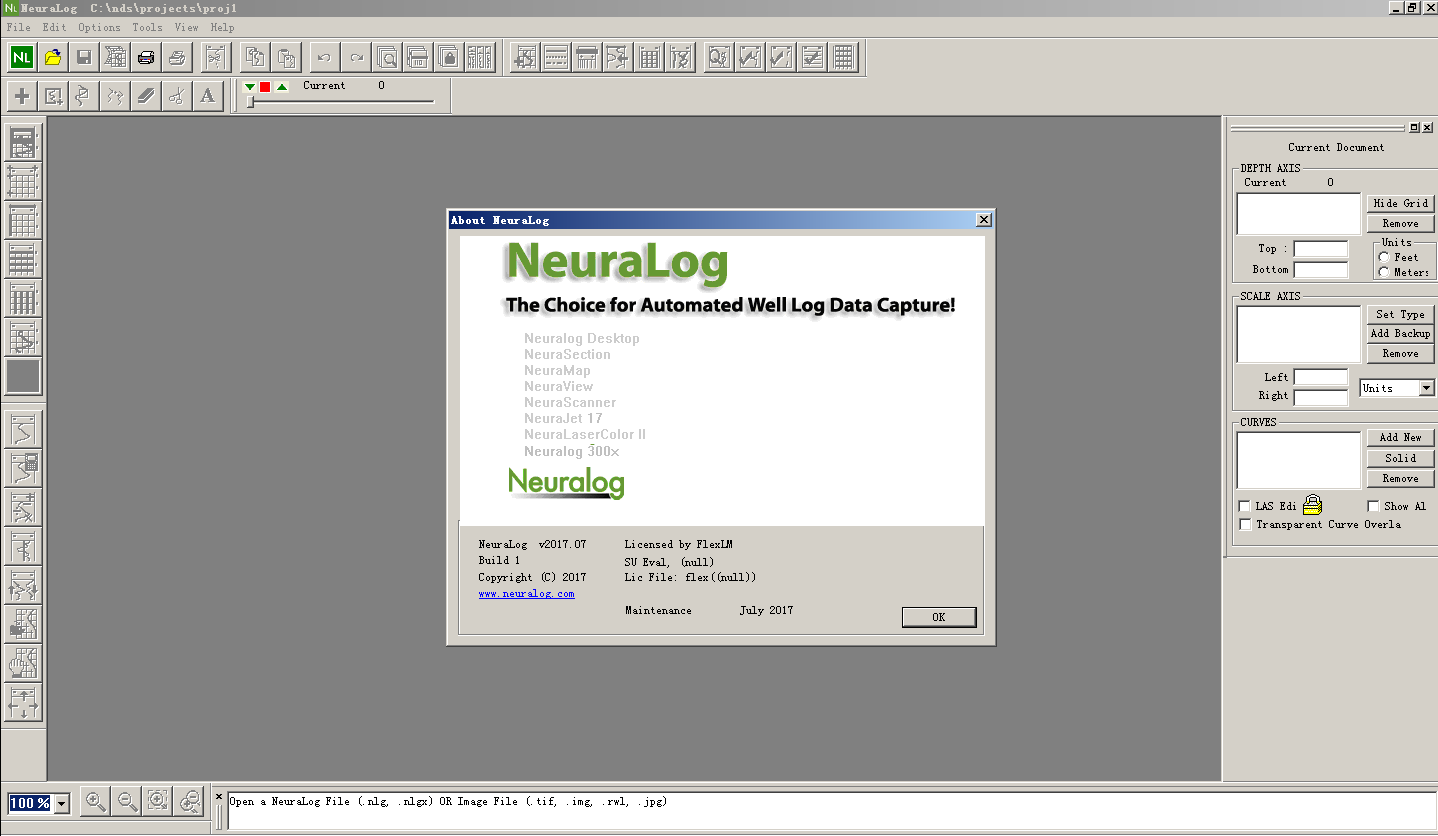Click the plus sign tool icon
Screen dimensions: 1438x836
(22, 96)
